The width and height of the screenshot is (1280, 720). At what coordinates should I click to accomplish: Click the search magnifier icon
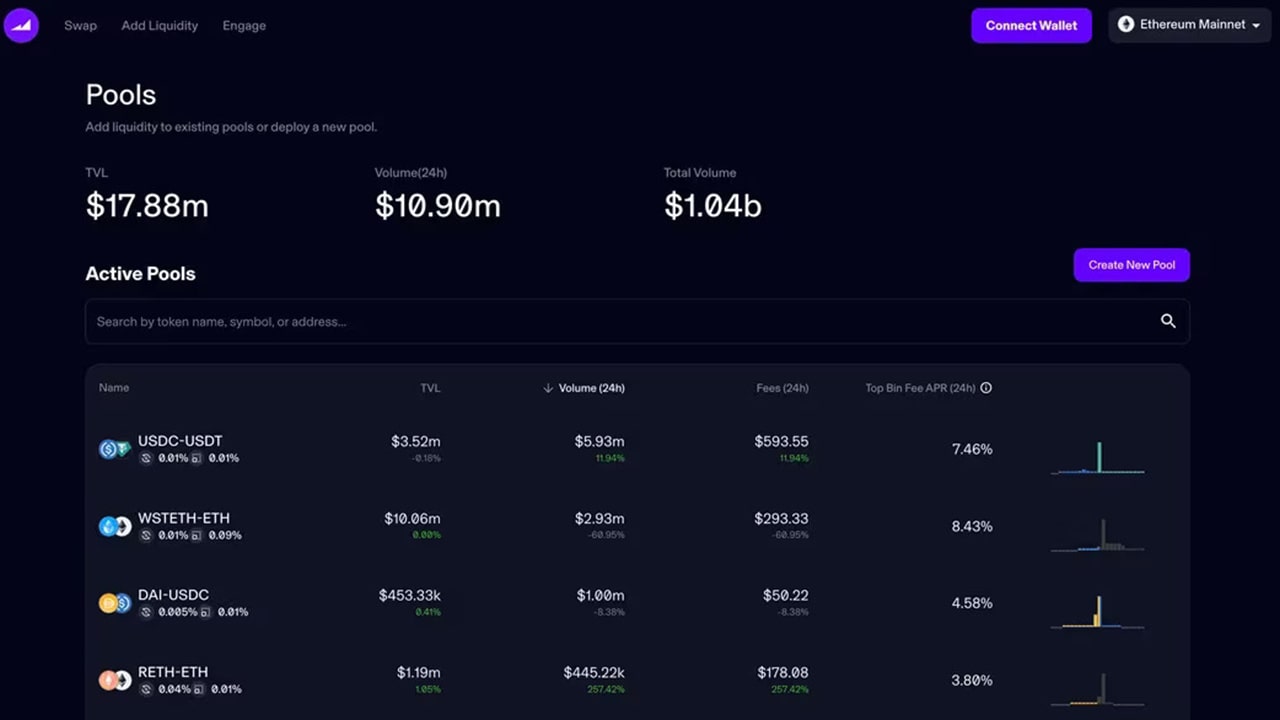tap(1168, 321)
